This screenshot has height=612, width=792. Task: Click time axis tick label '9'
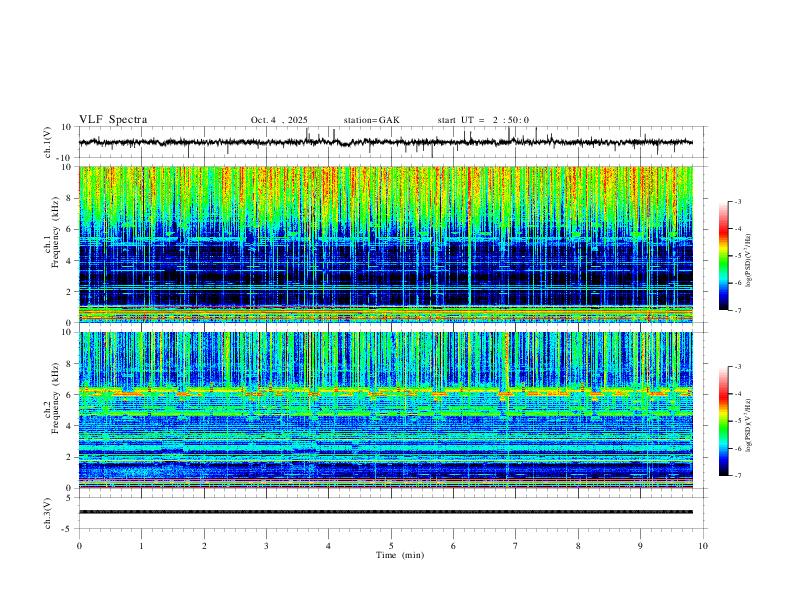[x=640, y=546]
